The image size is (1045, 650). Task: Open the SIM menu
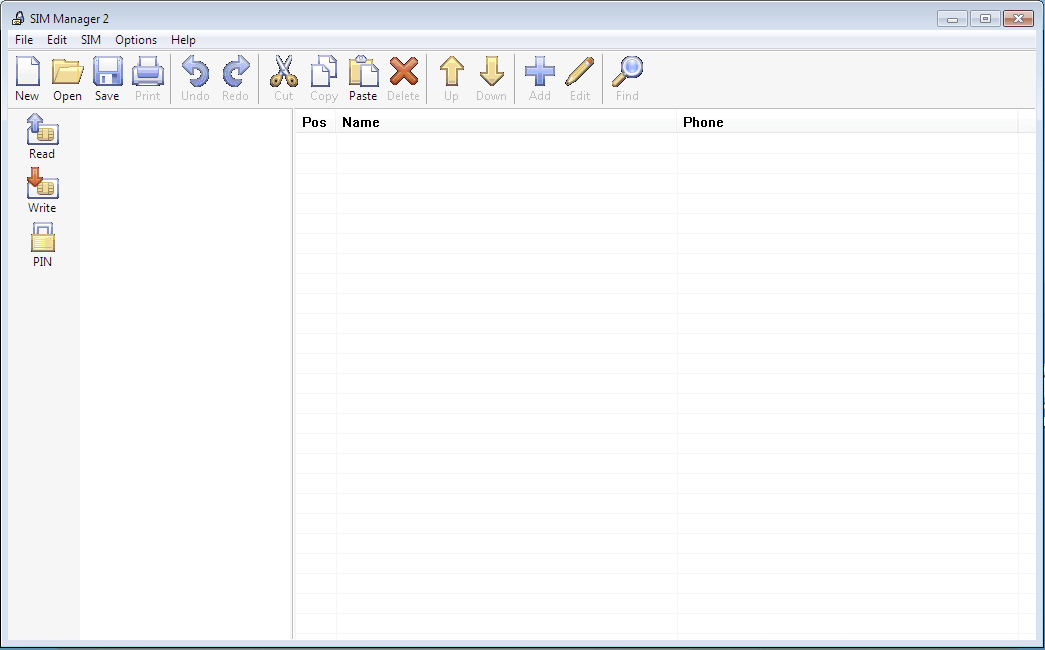click(90, 40)
